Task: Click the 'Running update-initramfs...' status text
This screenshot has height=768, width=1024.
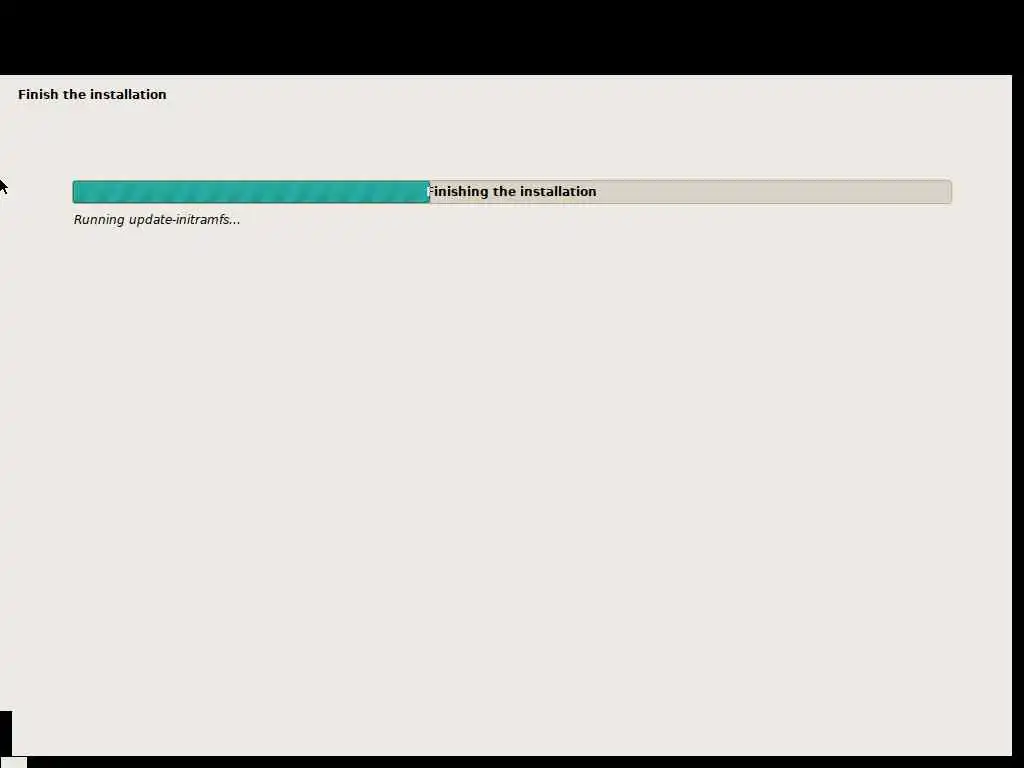Action: click(157, 220)
